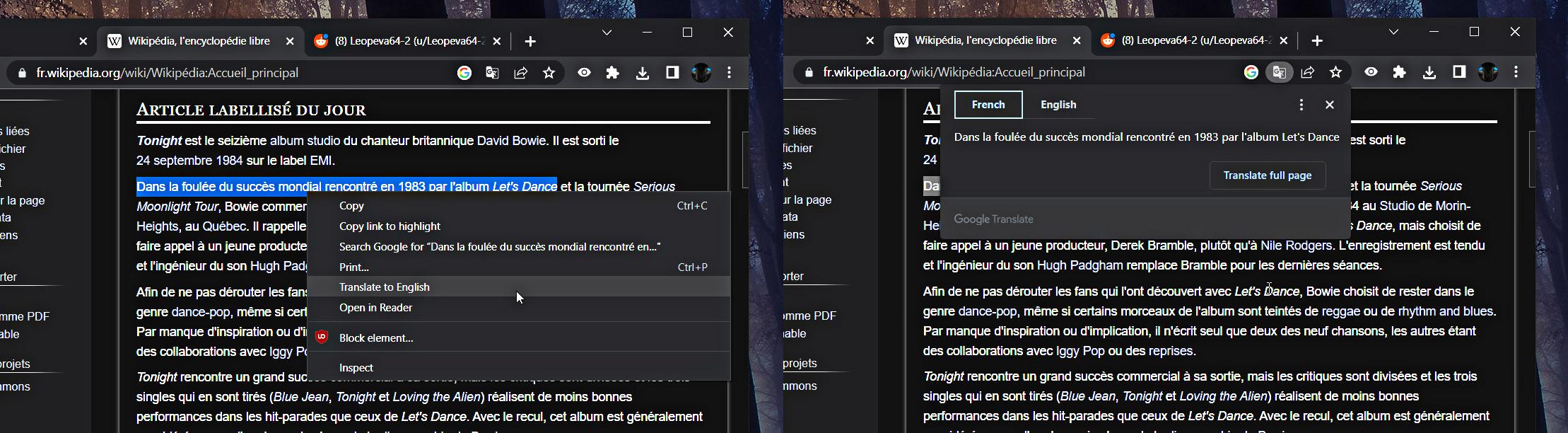Screen dimensions: 1568x433
Task: Open profile avatar in right browser
Action: point(1487,72)
